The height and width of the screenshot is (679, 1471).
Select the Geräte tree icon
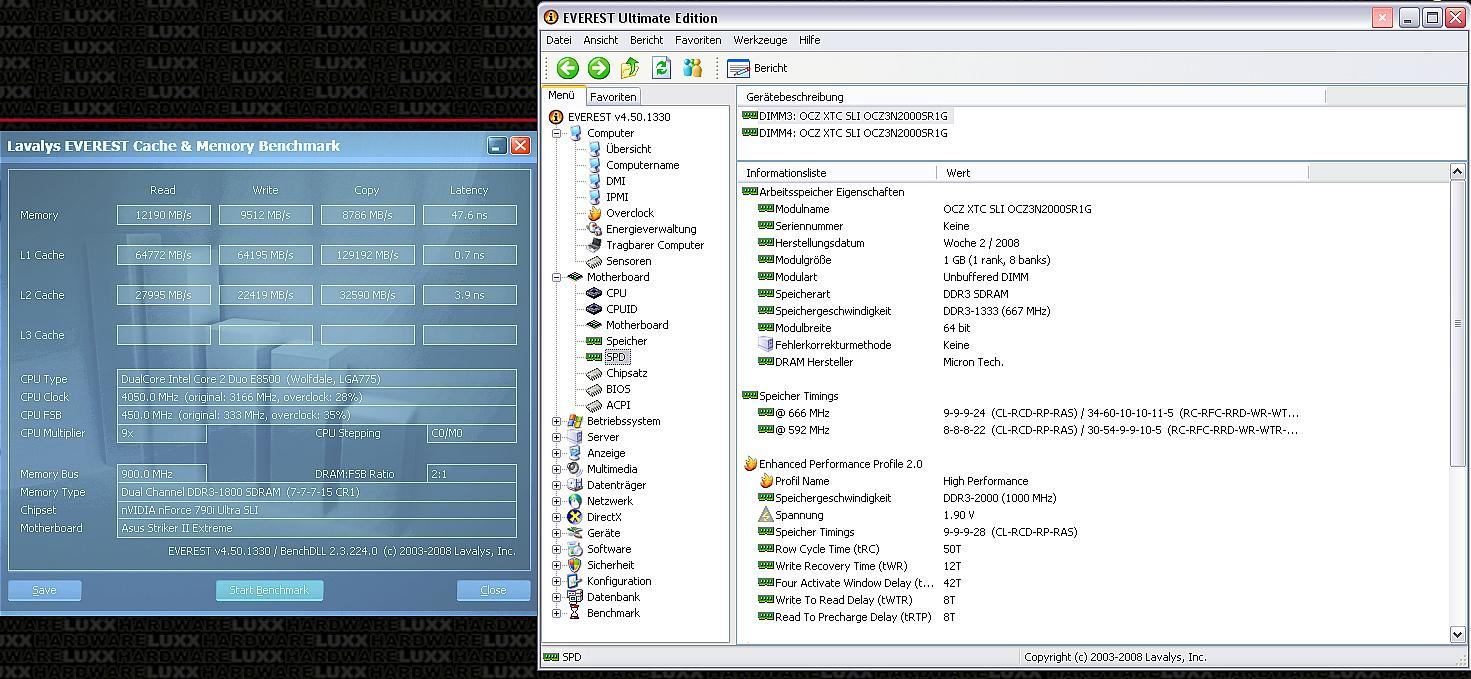pos(574,533)
